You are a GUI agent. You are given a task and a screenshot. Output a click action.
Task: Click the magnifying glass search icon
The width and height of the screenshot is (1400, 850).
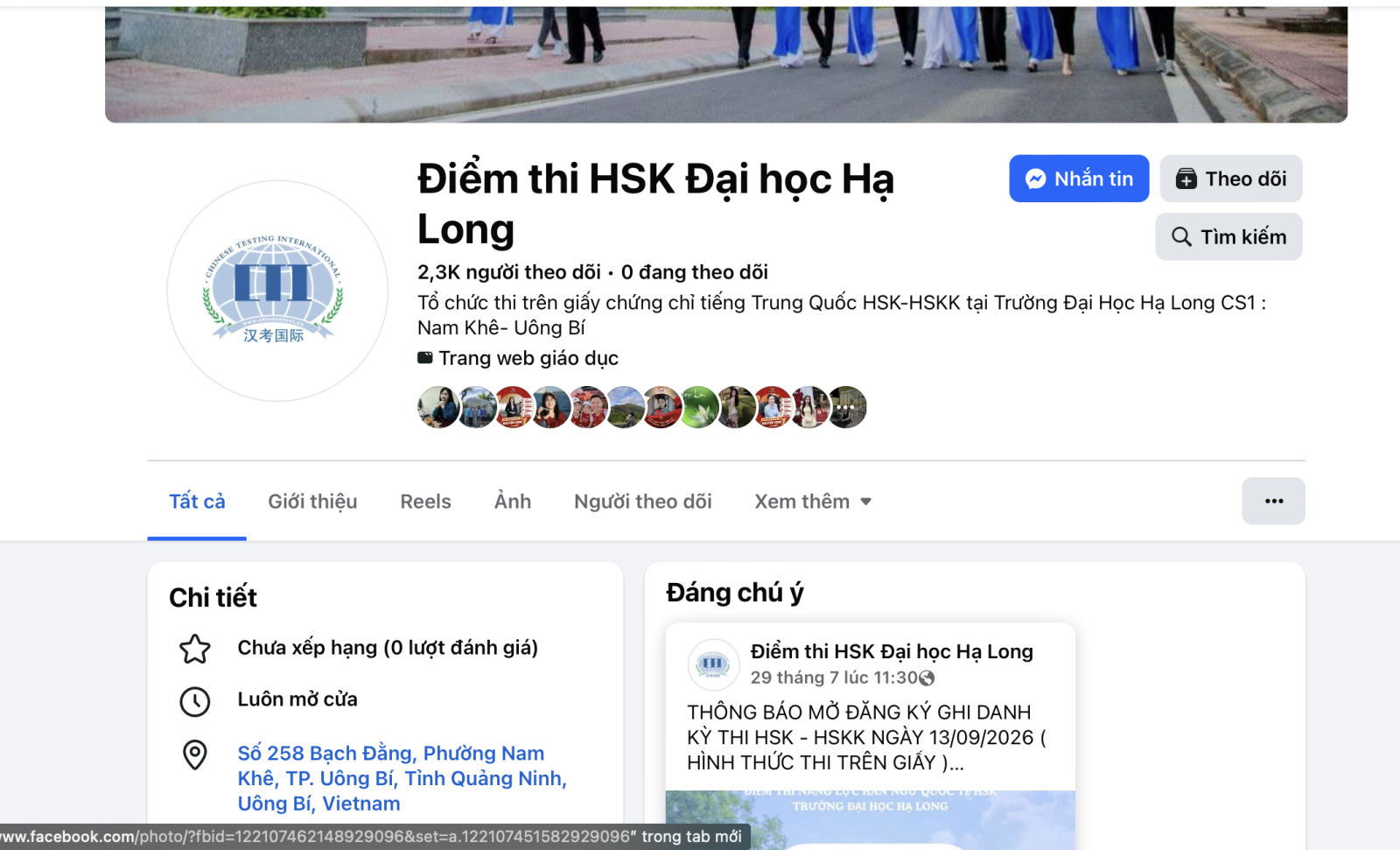1181,236
